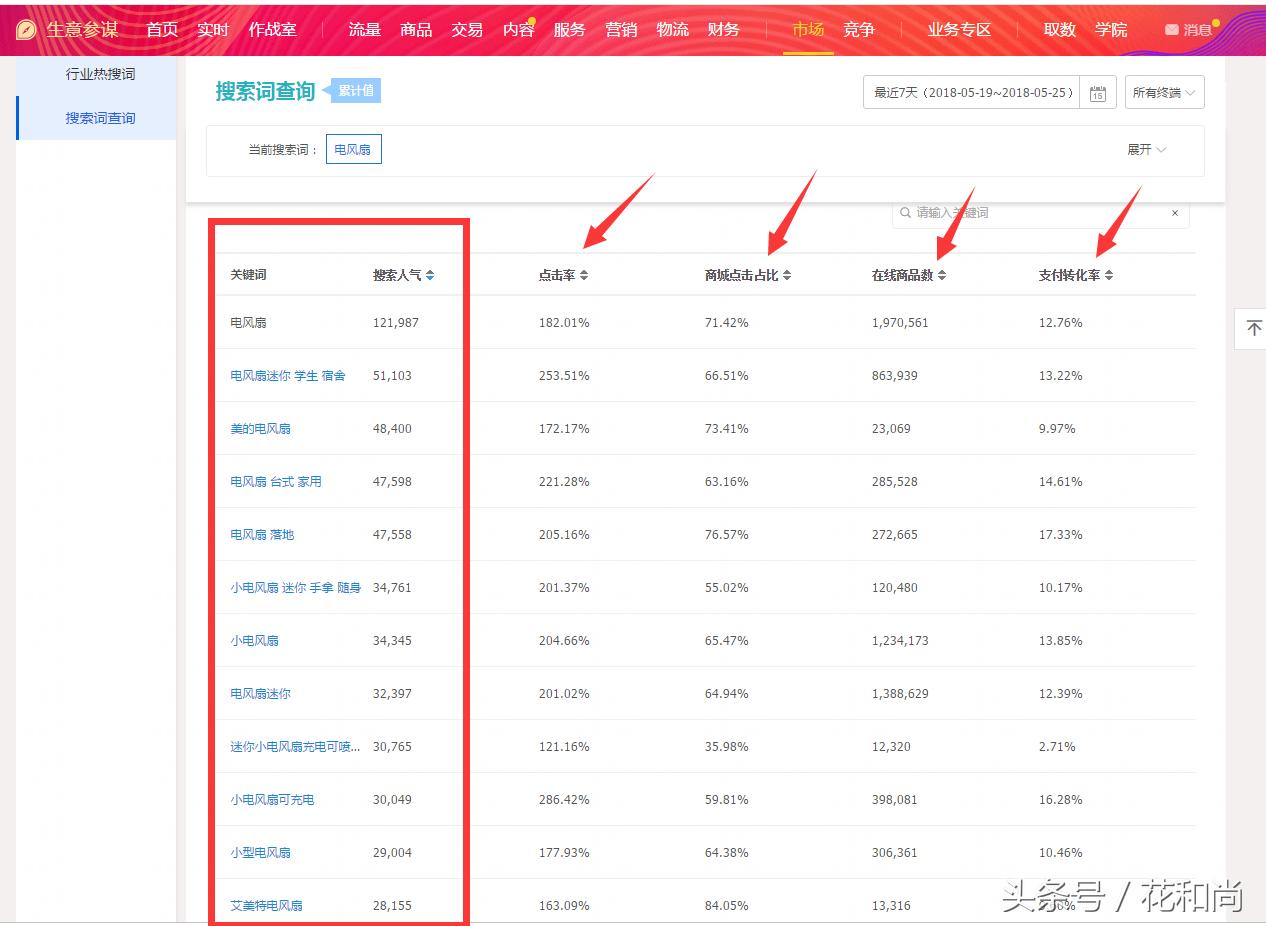The width and height of the screenshot is (1266, 926).
Task: Open the 所有终端 terminal dropdown
Action: pyautogui.click(x=1164, y=92)
